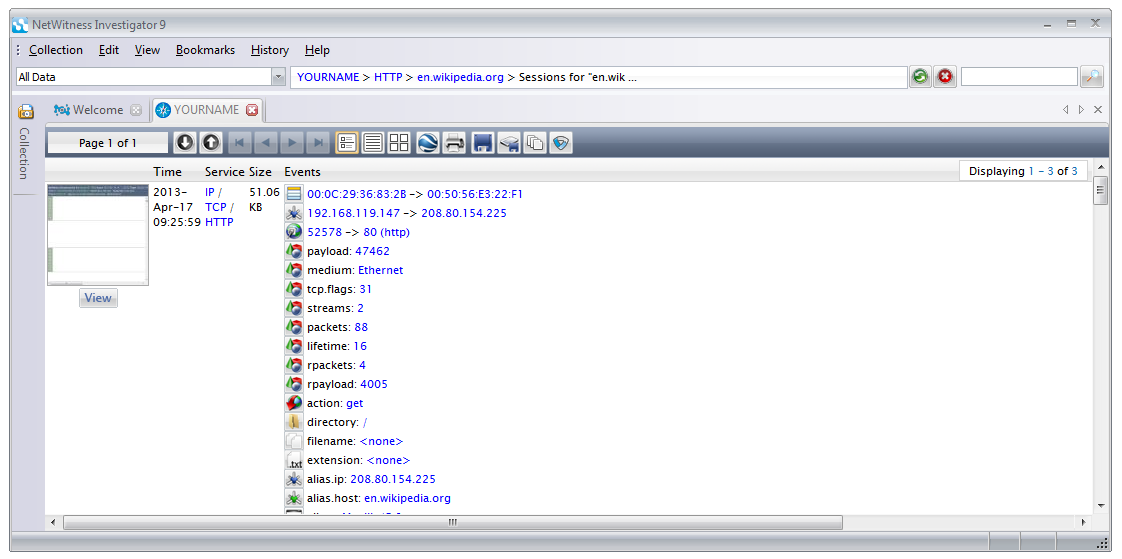This screenshot has height=559, width=1122.
Task: Open the View menu
Action: pyautogui.click(x=147, y=50)
